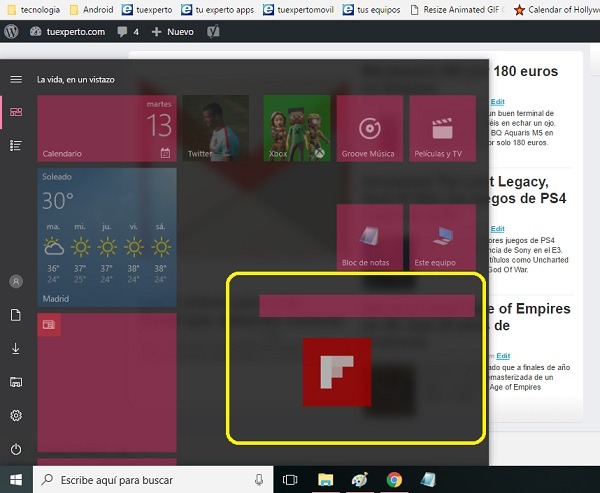Image resolution: width=600 pixels, height=493 pixels.
Task: Open Notepad from the taskbar
Action: [428, 480]
